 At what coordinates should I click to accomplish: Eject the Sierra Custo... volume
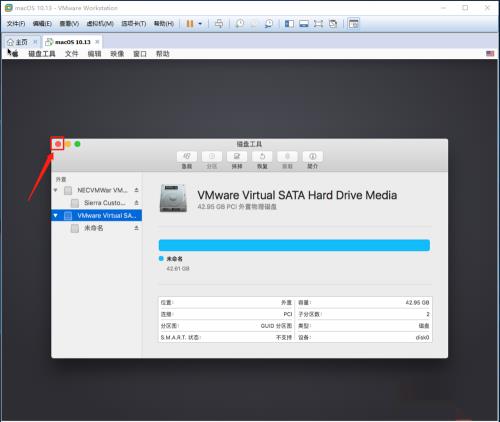coord(136,203)
